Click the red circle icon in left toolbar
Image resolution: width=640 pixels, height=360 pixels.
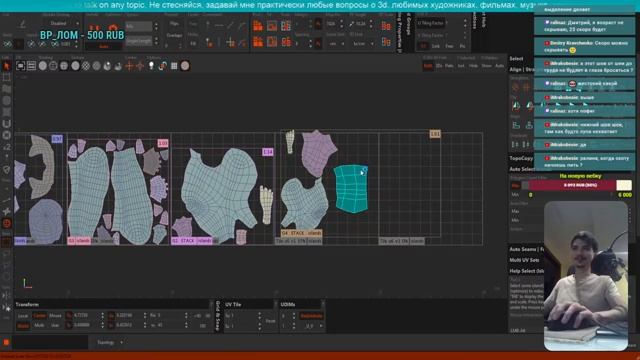[x=7, y=223]
